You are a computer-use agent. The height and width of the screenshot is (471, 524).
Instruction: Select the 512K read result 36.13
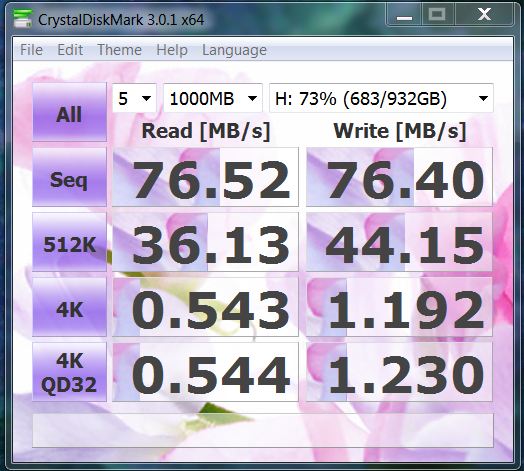[x=205, y=242]
